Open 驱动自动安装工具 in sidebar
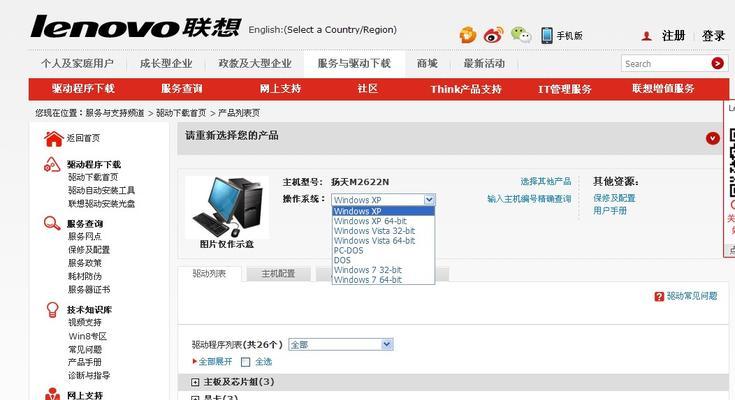The image size is (735, 400). pos(101,190)
